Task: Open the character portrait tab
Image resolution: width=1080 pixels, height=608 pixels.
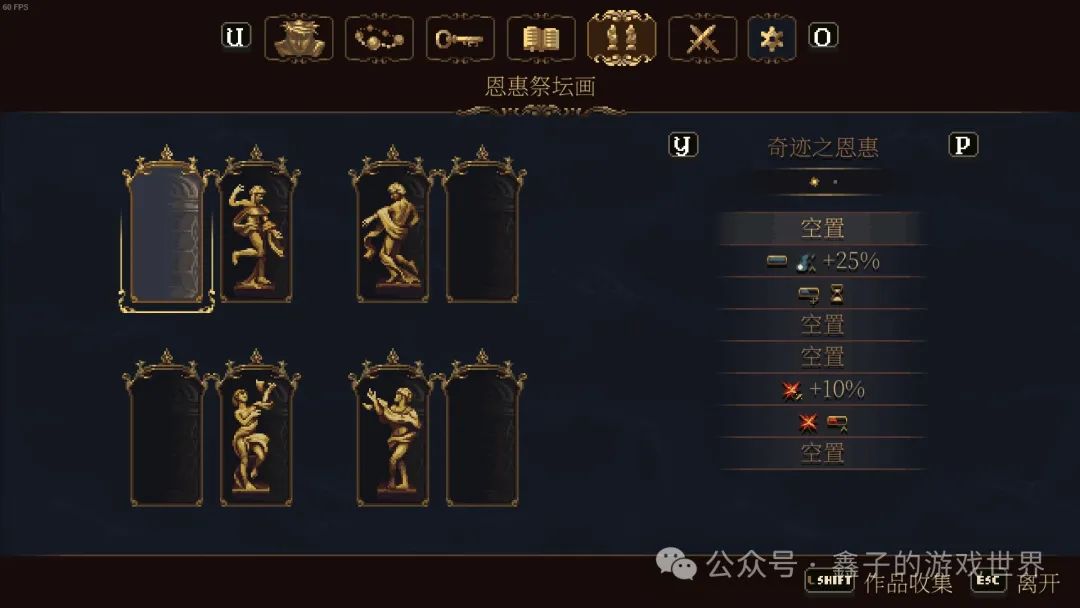Action: [299, 39]
